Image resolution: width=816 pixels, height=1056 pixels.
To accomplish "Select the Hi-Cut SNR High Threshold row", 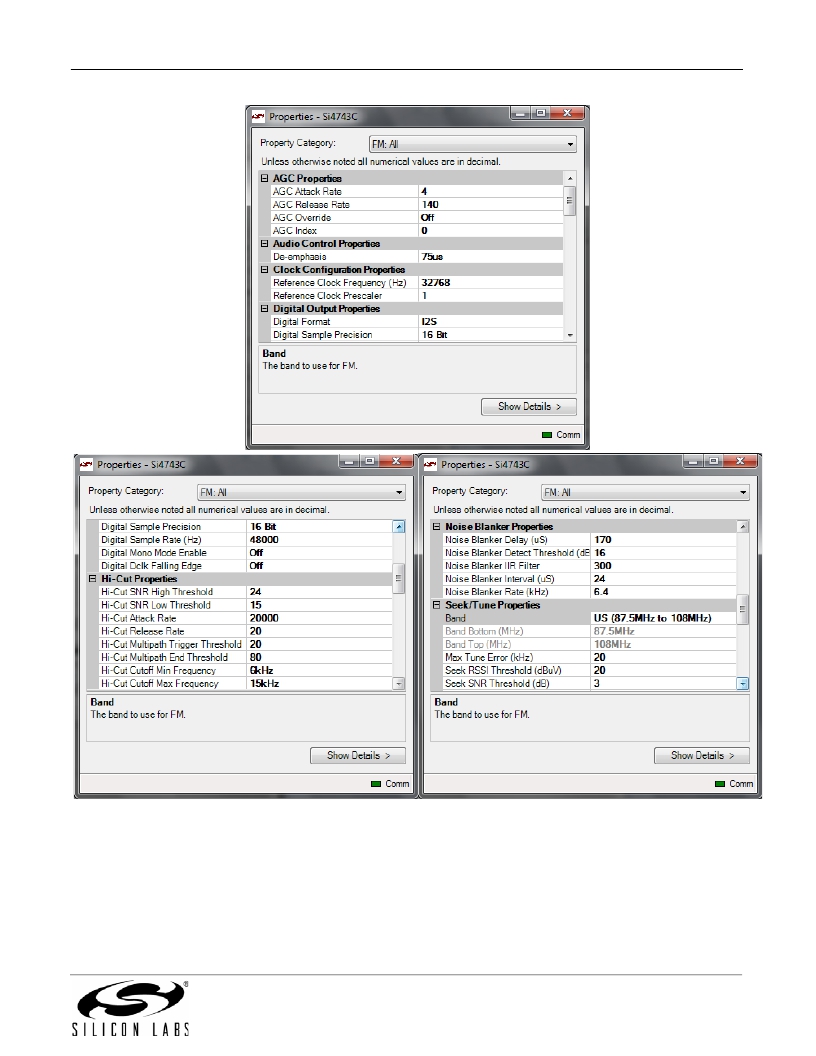I will click(x=245, y=592).
